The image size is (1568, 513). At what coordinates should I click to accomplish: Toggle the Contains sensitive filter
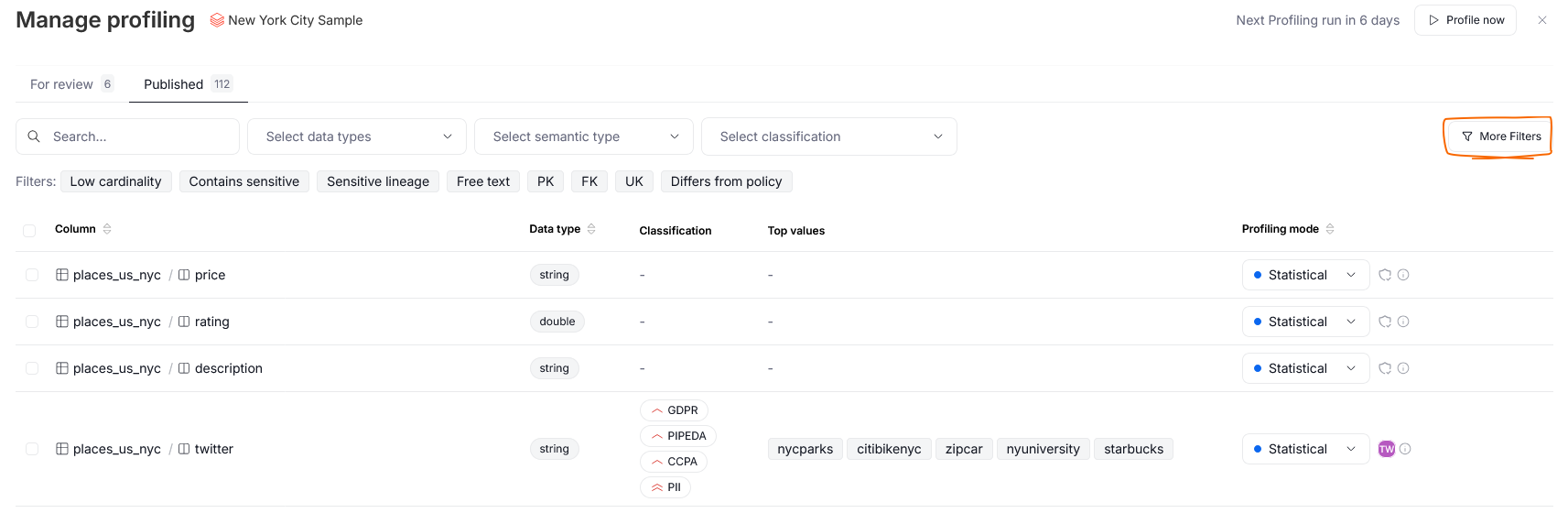[x=244, y=181]
